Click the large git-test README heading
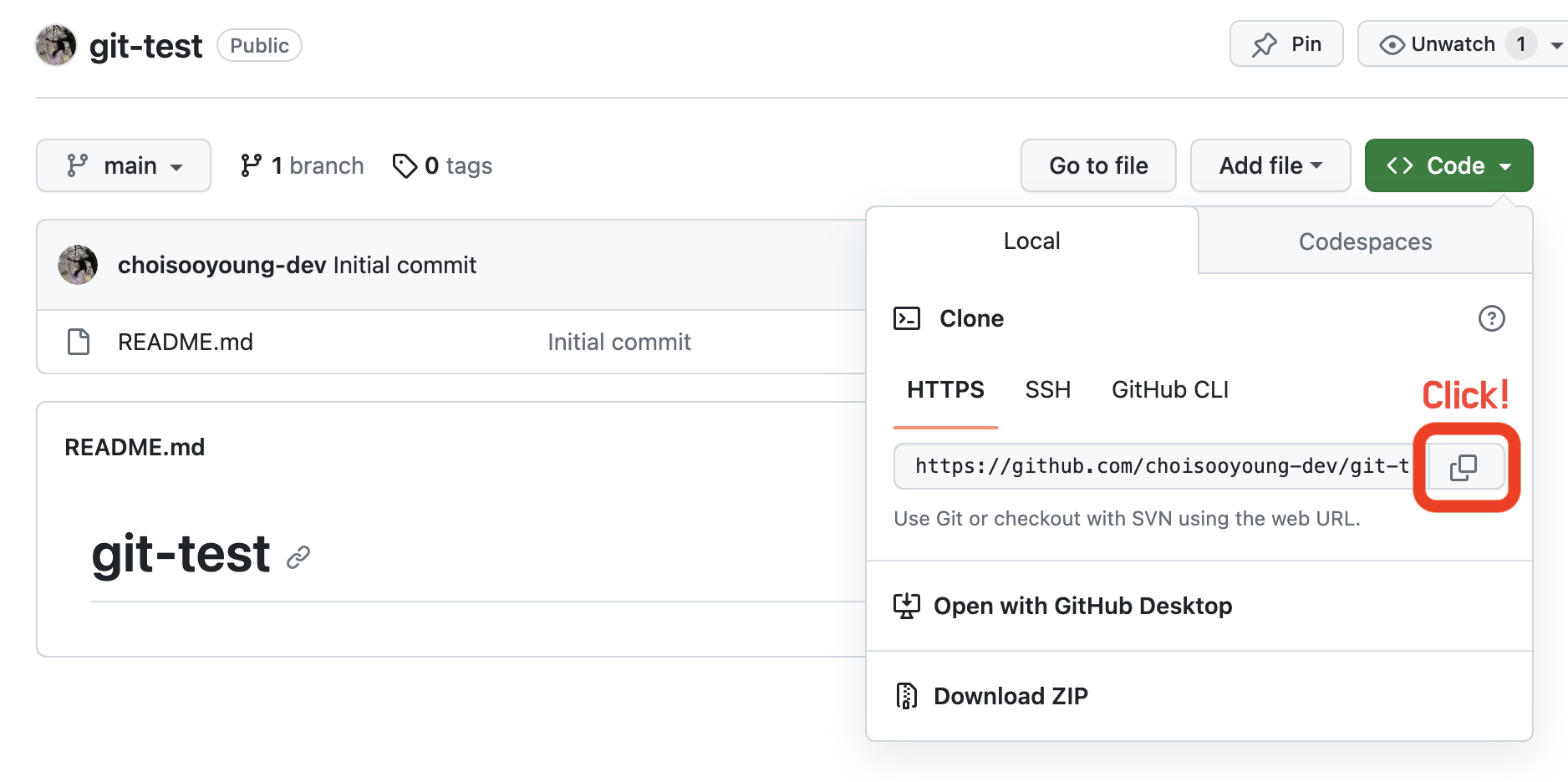Viewport: 1568px width, 782px height. [x=181, y=554]
